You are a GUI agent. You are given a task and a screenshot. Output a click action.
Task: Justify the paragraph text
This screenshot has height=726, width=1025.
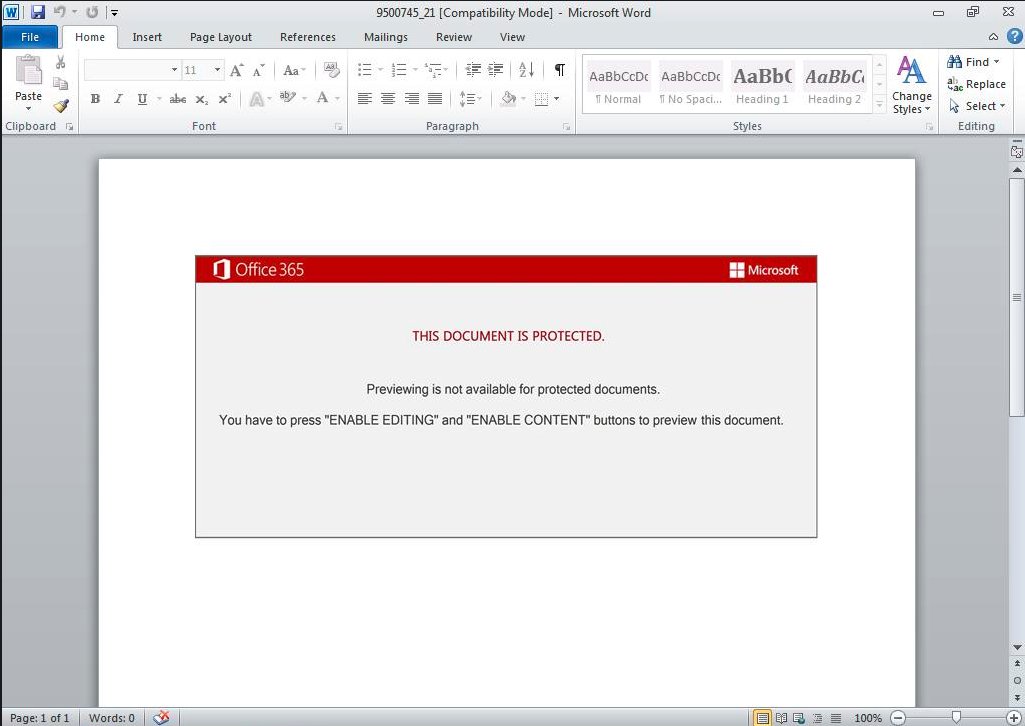click(x=435, y=99)
